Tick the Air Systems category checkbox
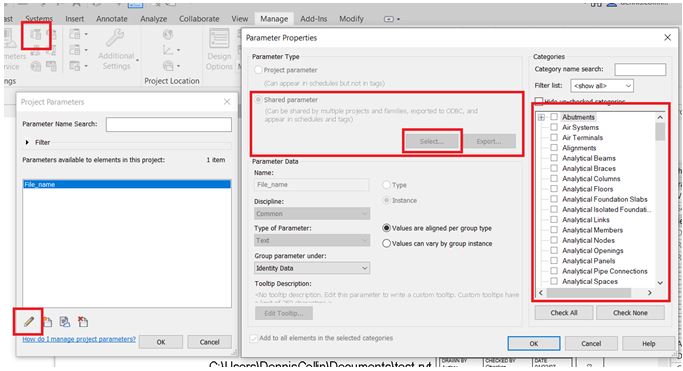The height and width of the screenshot is (371, 683). coord(554,127)
